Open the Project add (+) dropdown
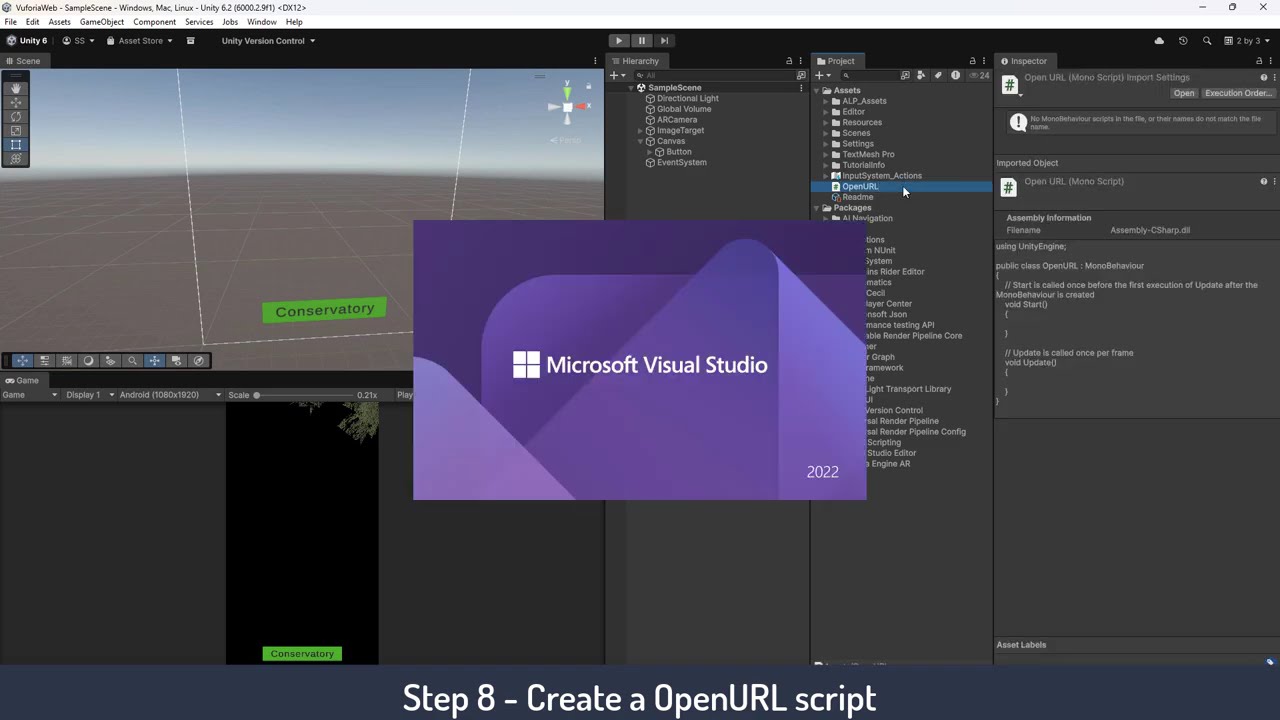Image resolution: width=1280 pixels, height=720 pixels. (822, 75)
